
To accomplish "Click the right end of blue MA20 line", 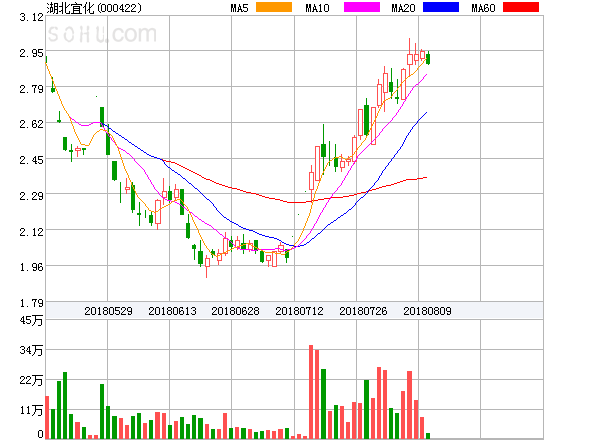I will pos(426,112).
